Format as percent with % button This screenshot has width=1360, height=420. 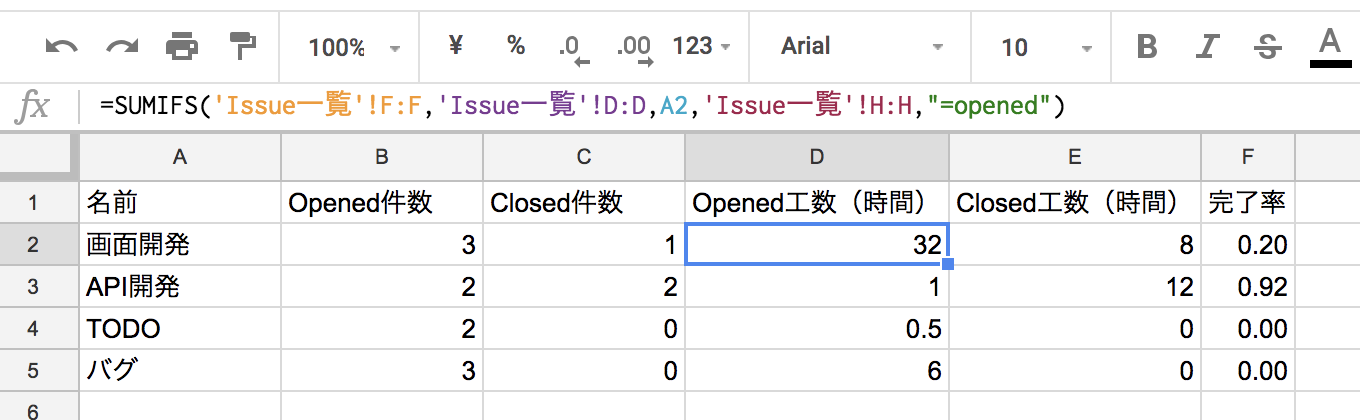[516, 46]
